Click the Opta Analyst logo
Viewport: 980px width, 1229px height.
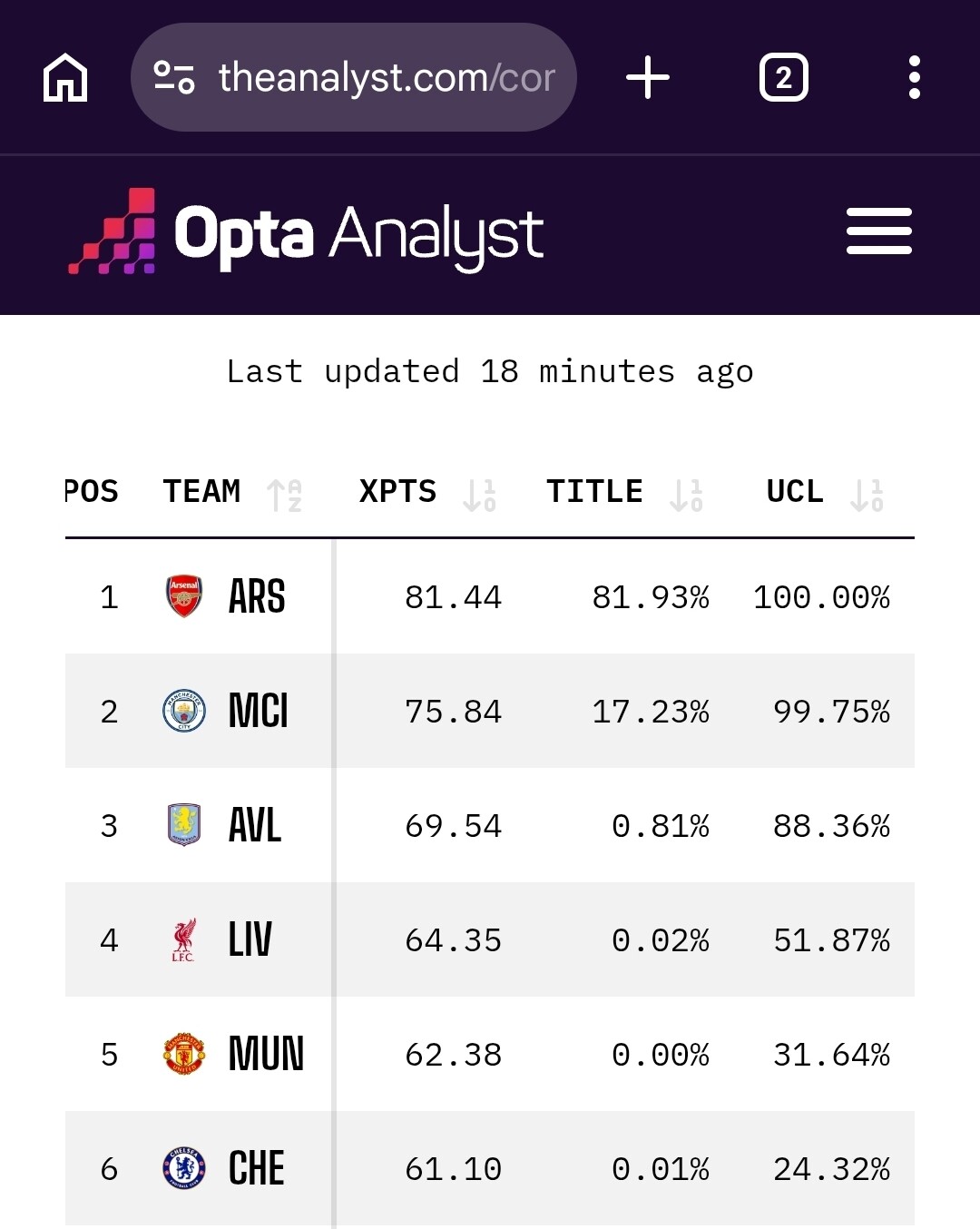(307, 232)
